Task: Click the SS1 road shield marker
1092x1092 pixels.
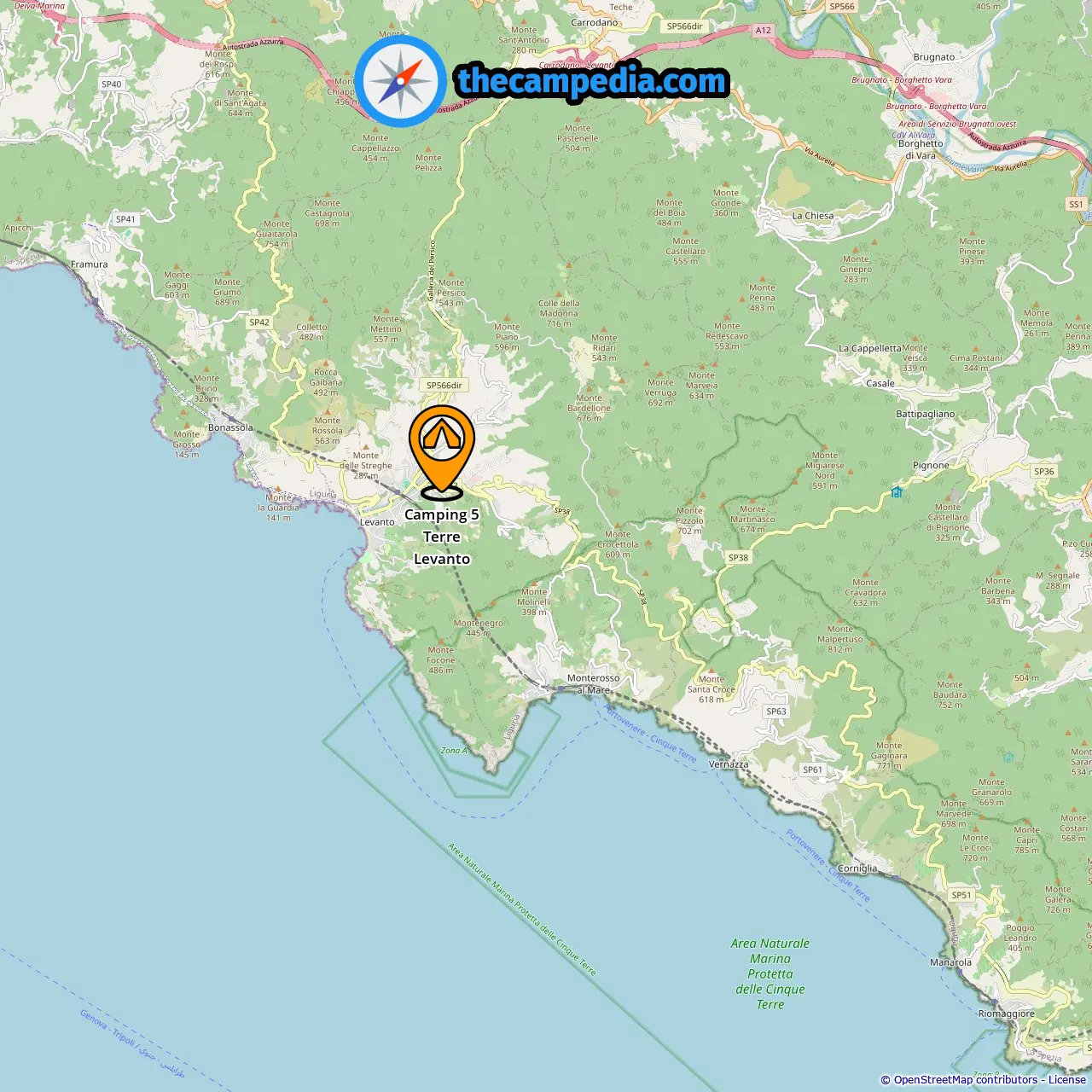Action: [x=1076, y=205]
